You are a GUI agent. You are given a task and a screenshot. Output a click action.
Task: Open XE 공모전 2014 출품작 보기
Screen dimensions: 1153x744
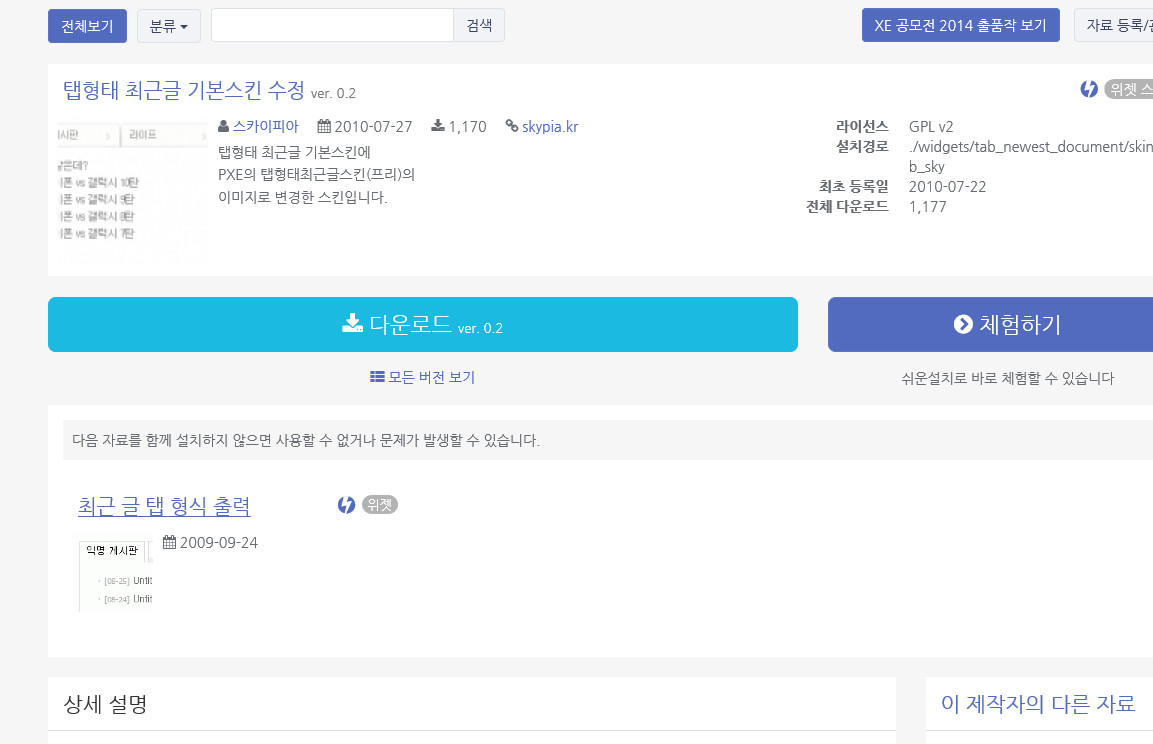pos(960,26)
